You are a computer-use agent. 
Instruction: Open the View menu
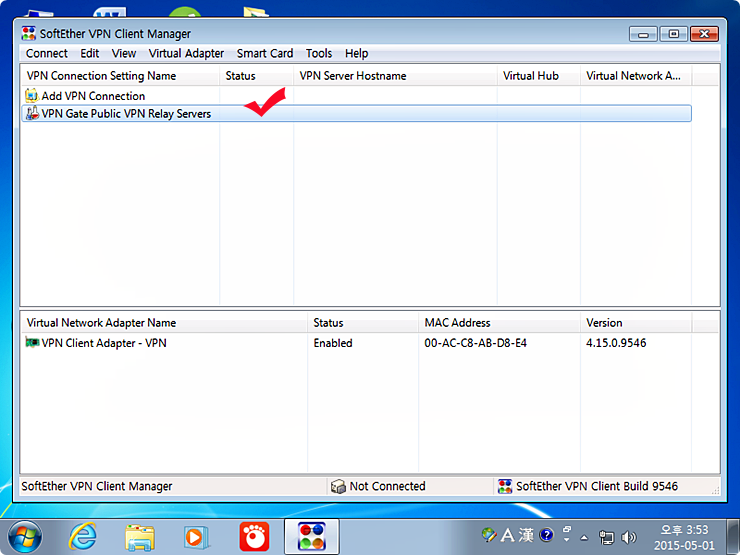124,53
